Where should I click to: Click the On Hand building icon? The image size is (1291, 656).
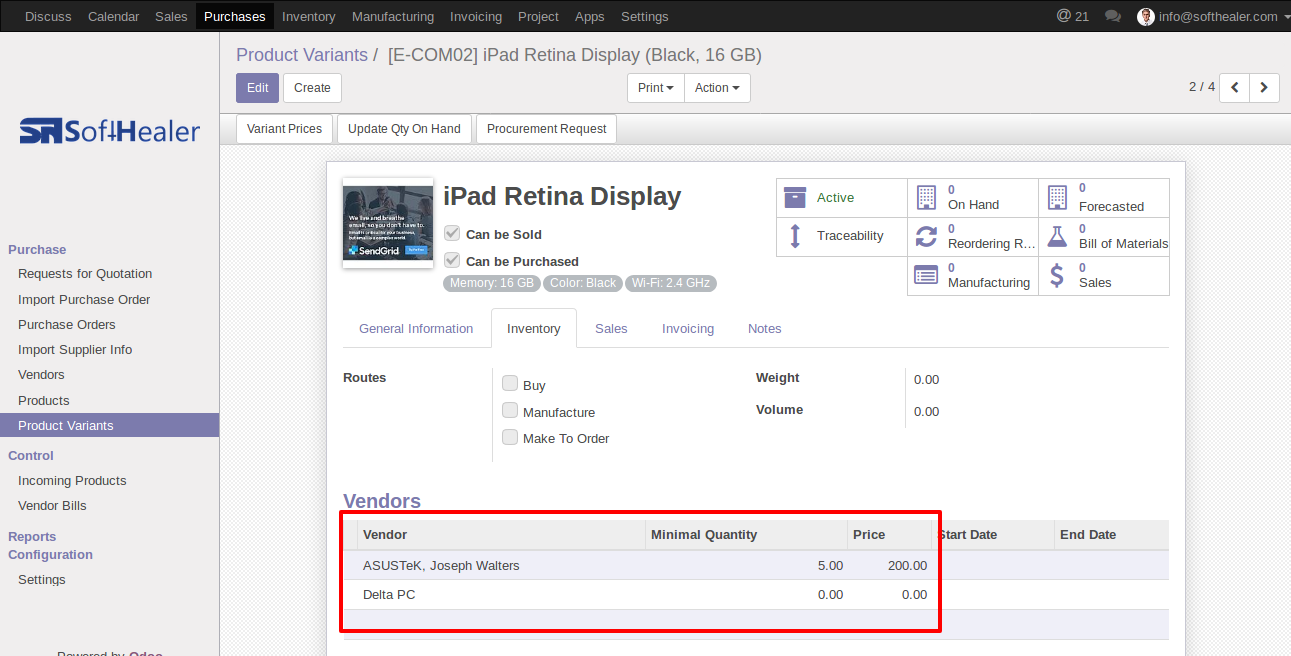click(x=926, y=197)
